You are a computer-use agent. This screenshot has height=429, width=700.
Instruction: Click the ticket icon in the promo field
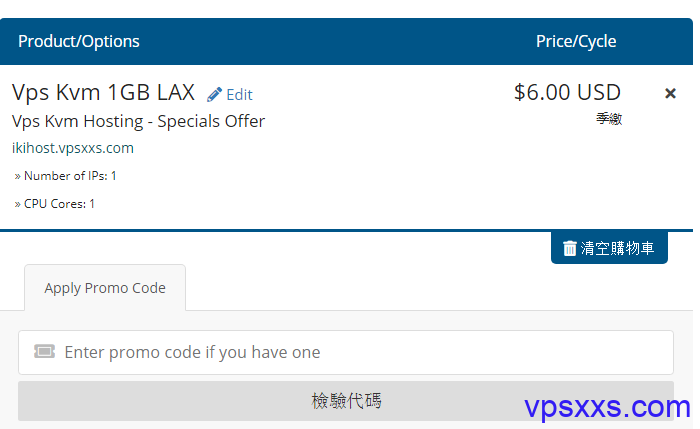(x=44, y=352)
